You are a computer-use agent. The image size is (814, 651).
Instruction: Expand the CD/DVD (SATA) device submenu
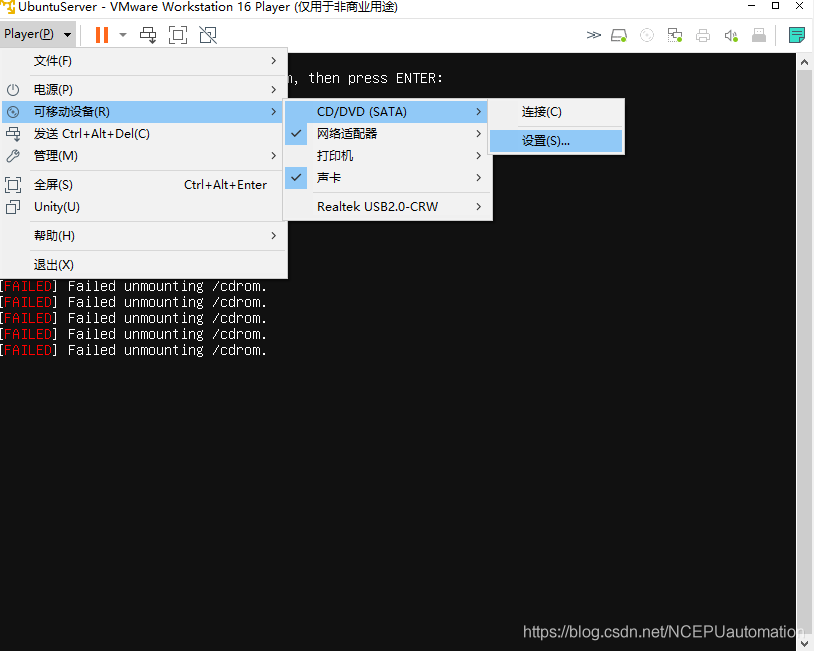pyautogui.click(x=386, y=112)
